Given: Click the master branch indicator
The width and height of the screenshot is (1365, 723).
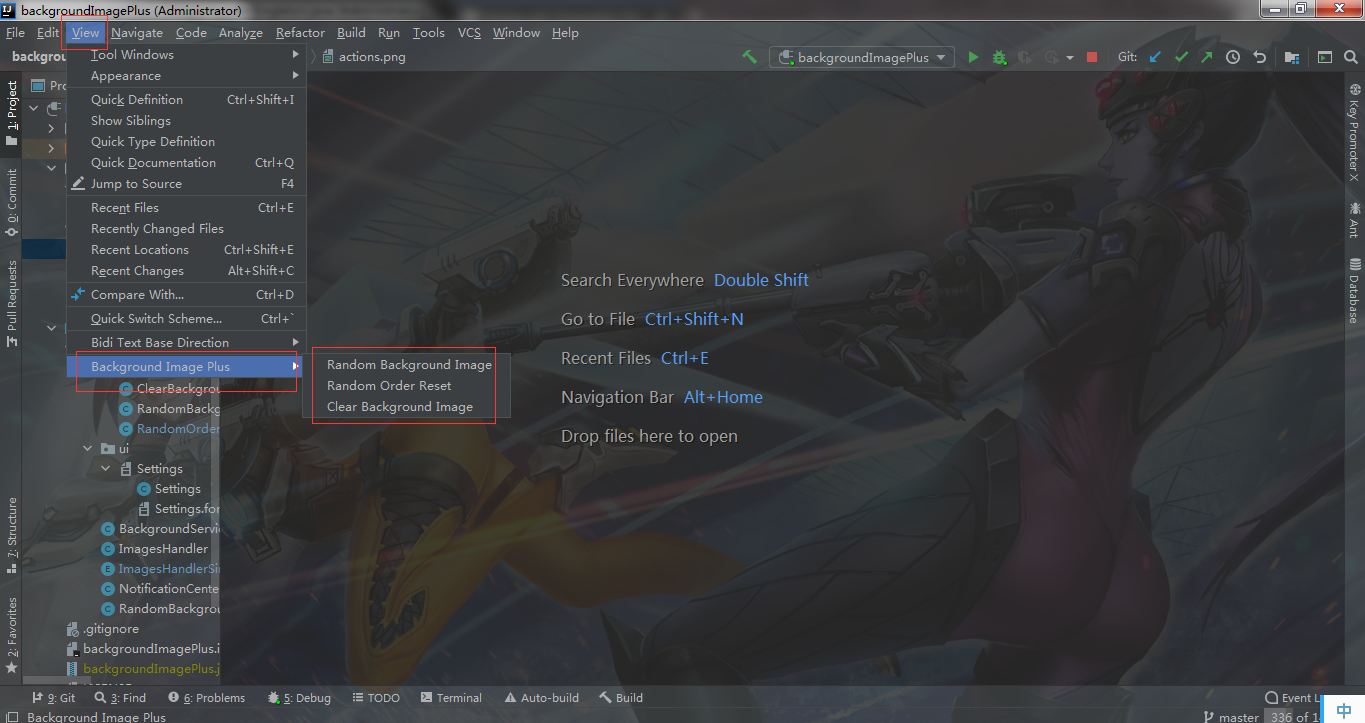Looking at the screenshot, I should pos(1230,716).
